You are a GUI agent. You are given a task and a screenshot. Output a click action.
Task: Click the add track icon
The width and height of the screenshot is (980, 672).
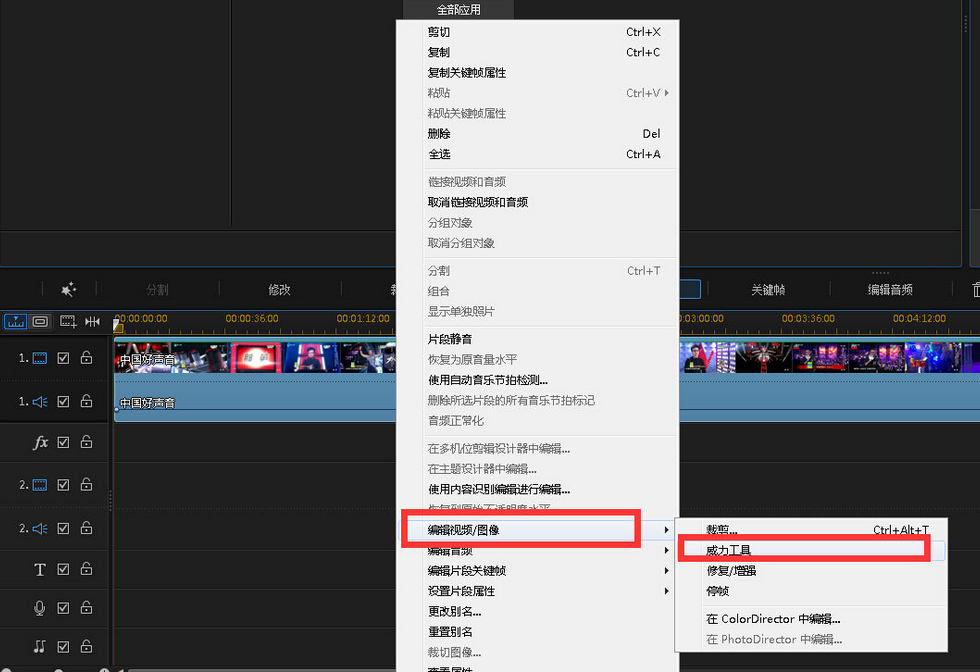[x=66, y=321]
